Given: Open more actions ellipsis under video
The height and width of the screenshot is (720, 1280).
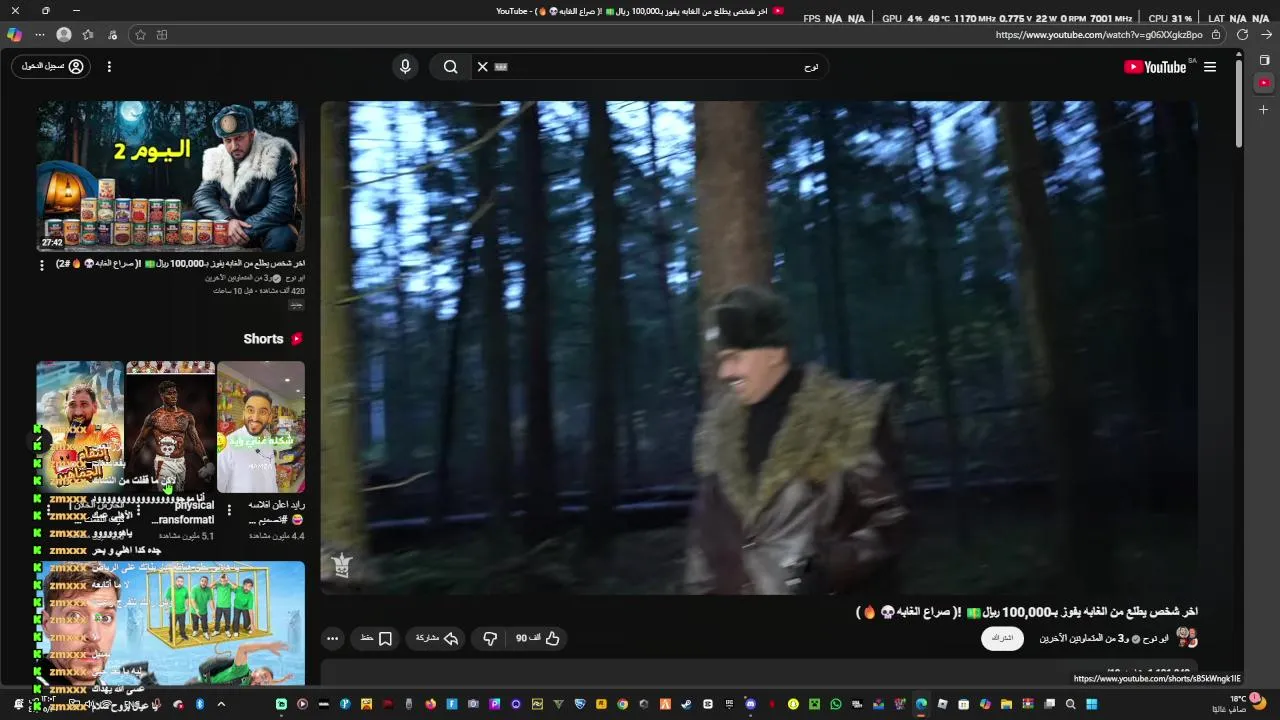Looking at the screenshot, I should (332, 638).
